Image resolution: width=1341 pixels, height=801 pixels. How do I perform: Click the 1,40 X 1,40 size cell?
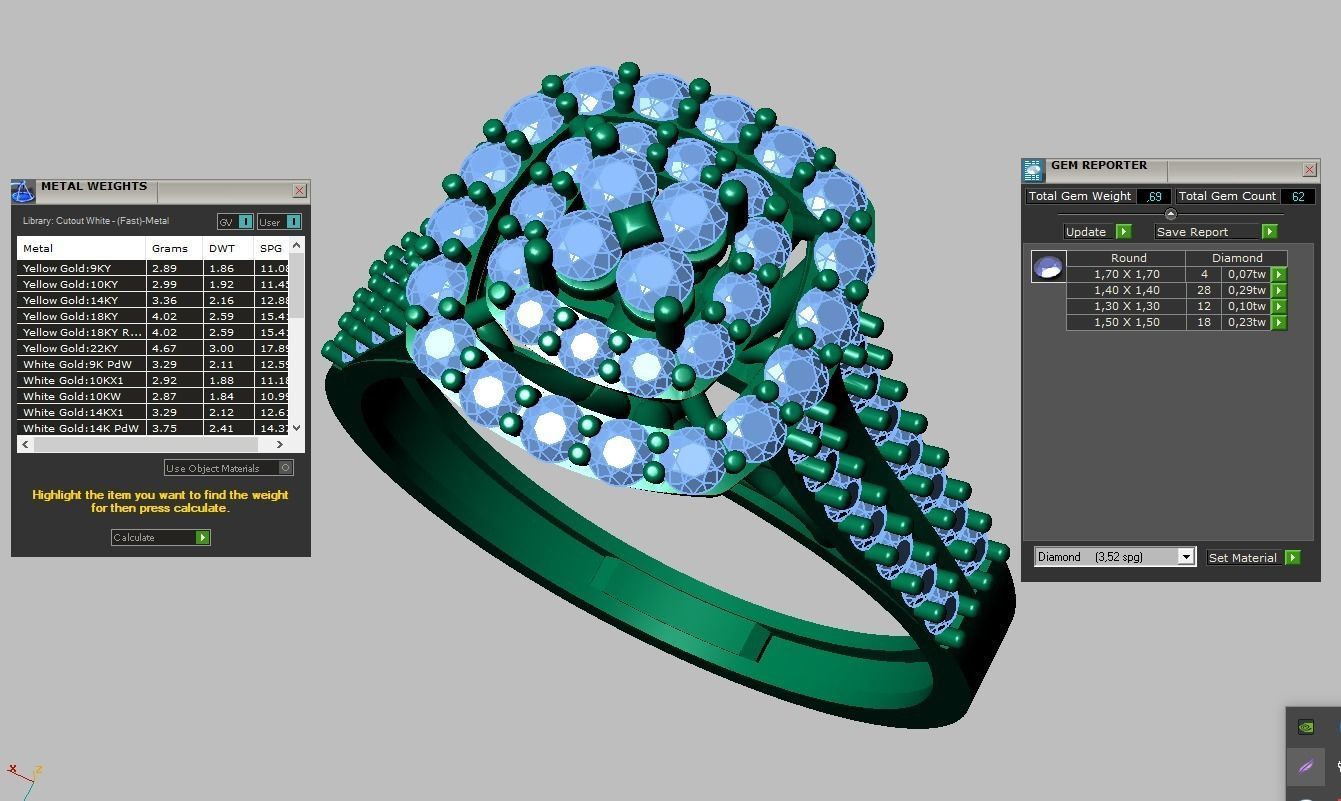(x=1127, y=290)
